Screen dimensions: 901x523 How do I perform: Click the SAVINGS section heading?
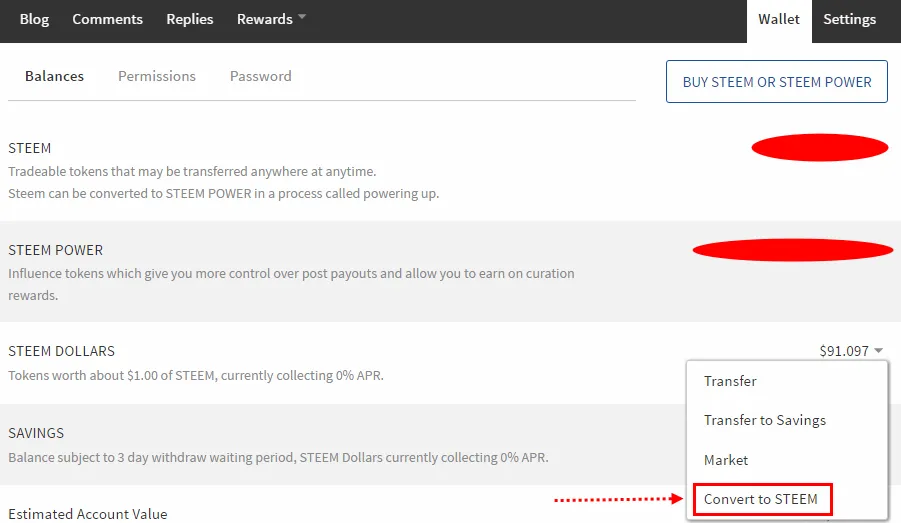tap(36, 433)
